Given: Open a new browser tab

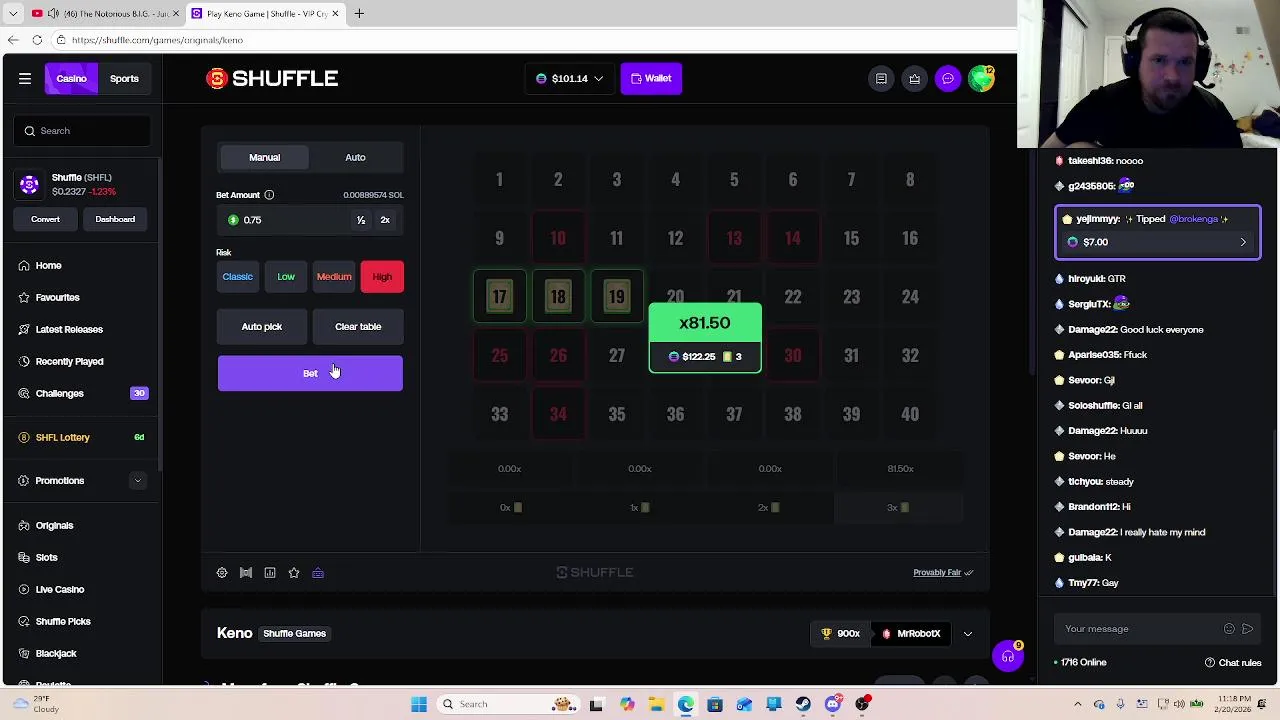Looking at the screenshot, I should [359, 13].
